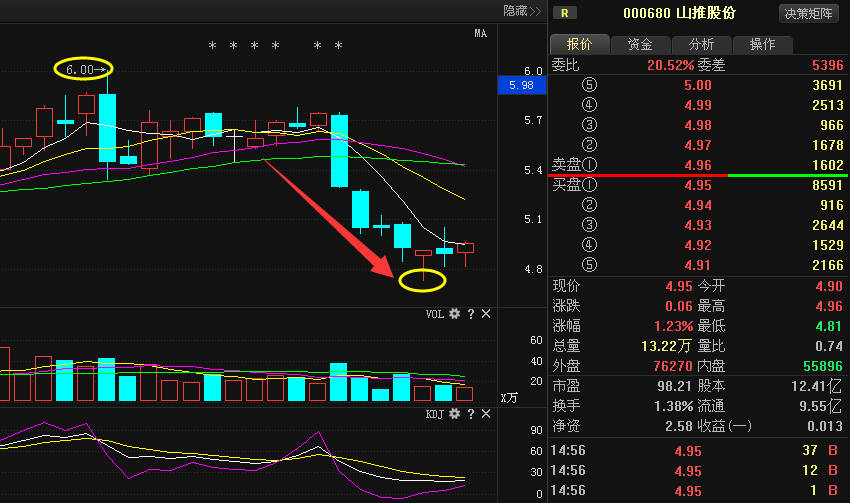Click the MA indicator label
850x503 pixels.
click(480, 34)
